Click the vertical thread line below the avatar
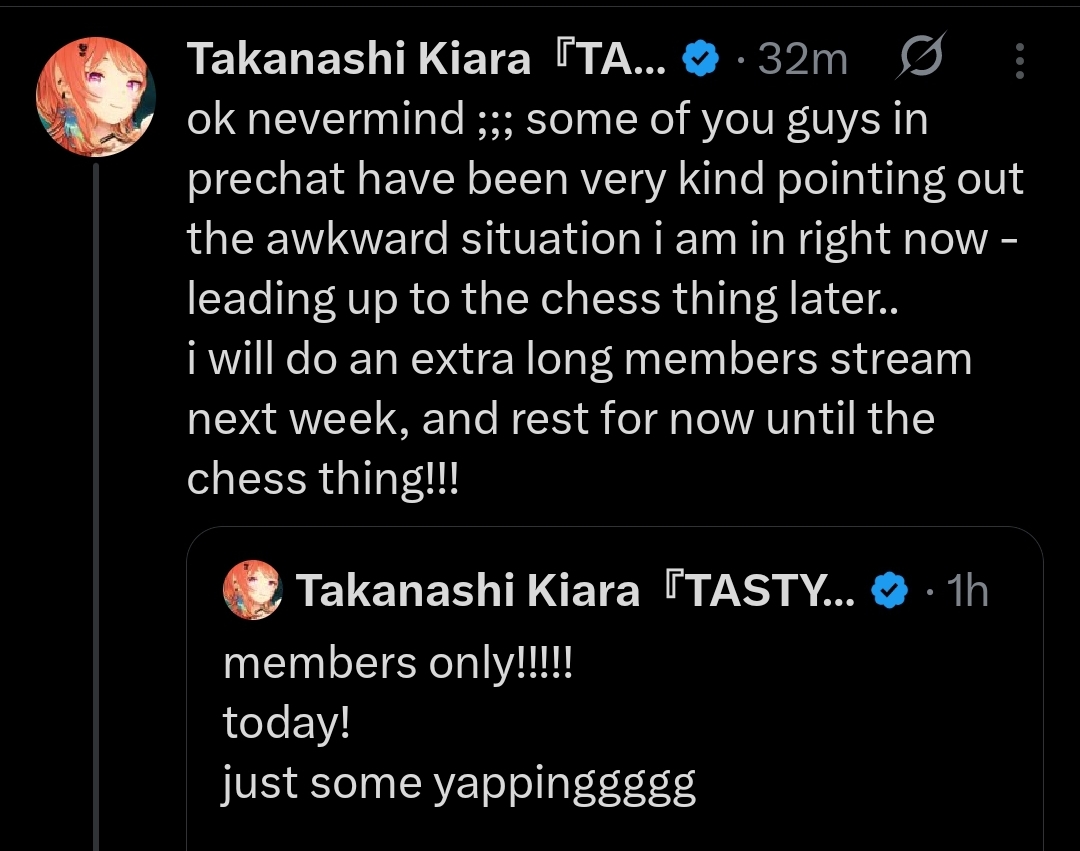 coord(96,500)
